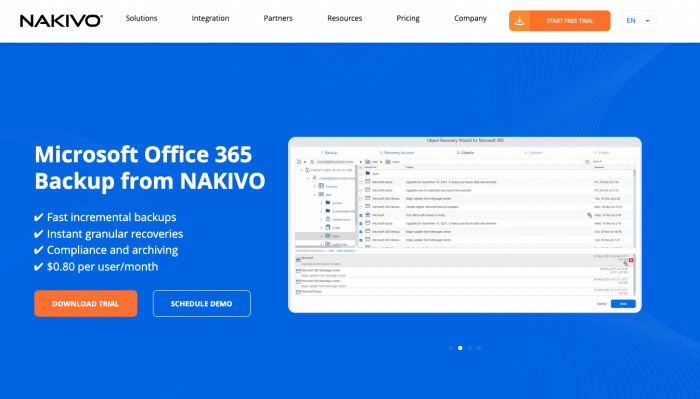Open the Integration menu

[x=210, y=18]
